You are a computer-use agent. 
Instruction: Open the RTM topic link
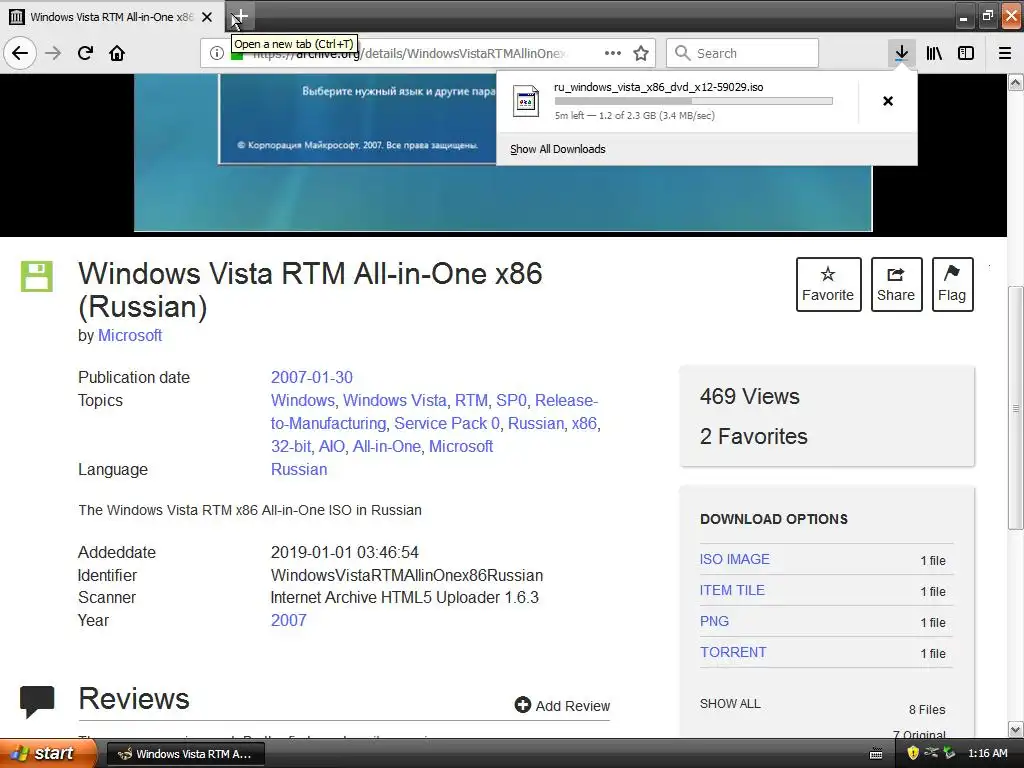[471, 400]
